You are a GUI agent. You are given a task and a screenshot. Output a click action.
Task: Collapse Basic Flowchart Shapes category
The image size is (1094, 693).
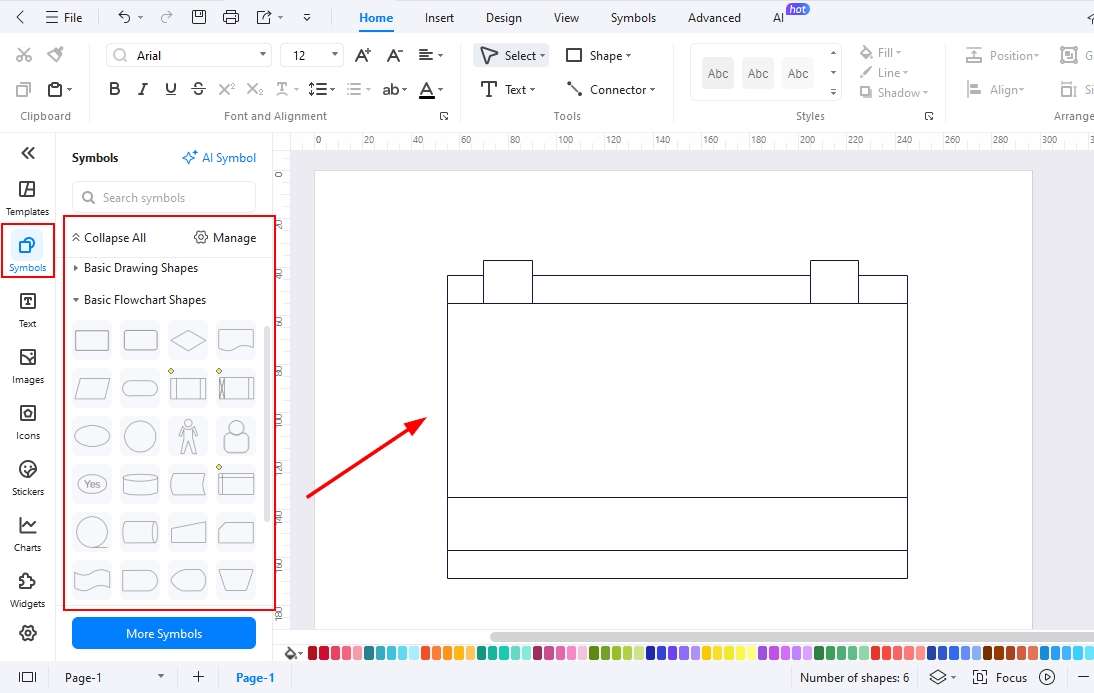click(x=140, y=300)
